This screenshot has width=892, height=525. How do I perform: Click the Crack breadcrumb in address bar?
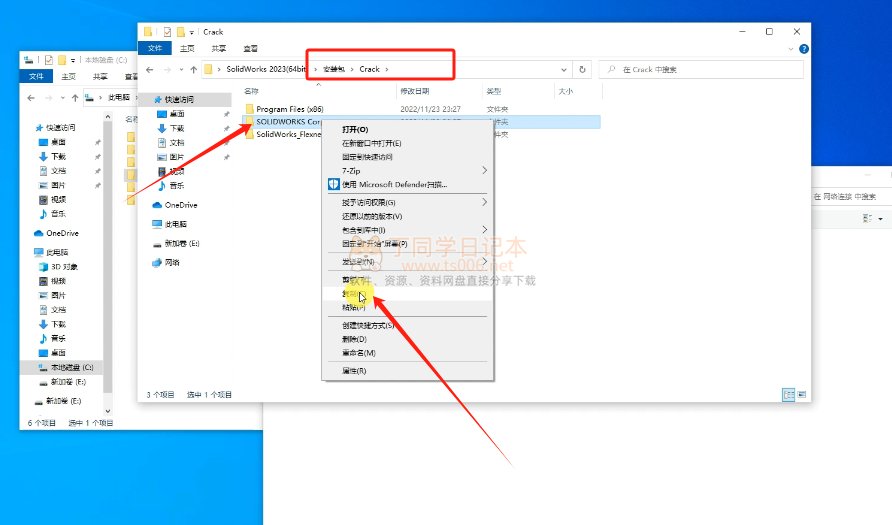click(369, 69)
